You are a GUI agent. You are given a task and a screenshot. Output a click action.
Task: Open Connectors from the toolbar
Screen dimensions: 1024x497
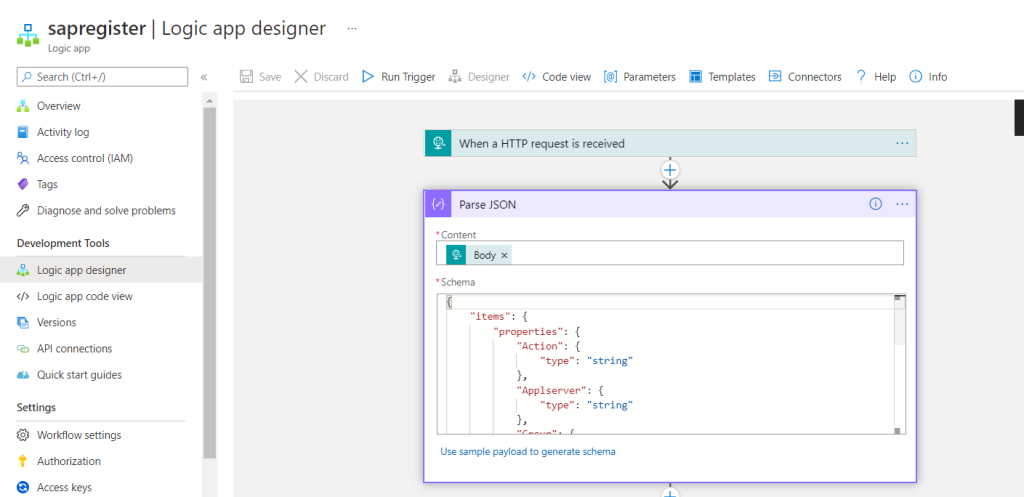[805, 76]
